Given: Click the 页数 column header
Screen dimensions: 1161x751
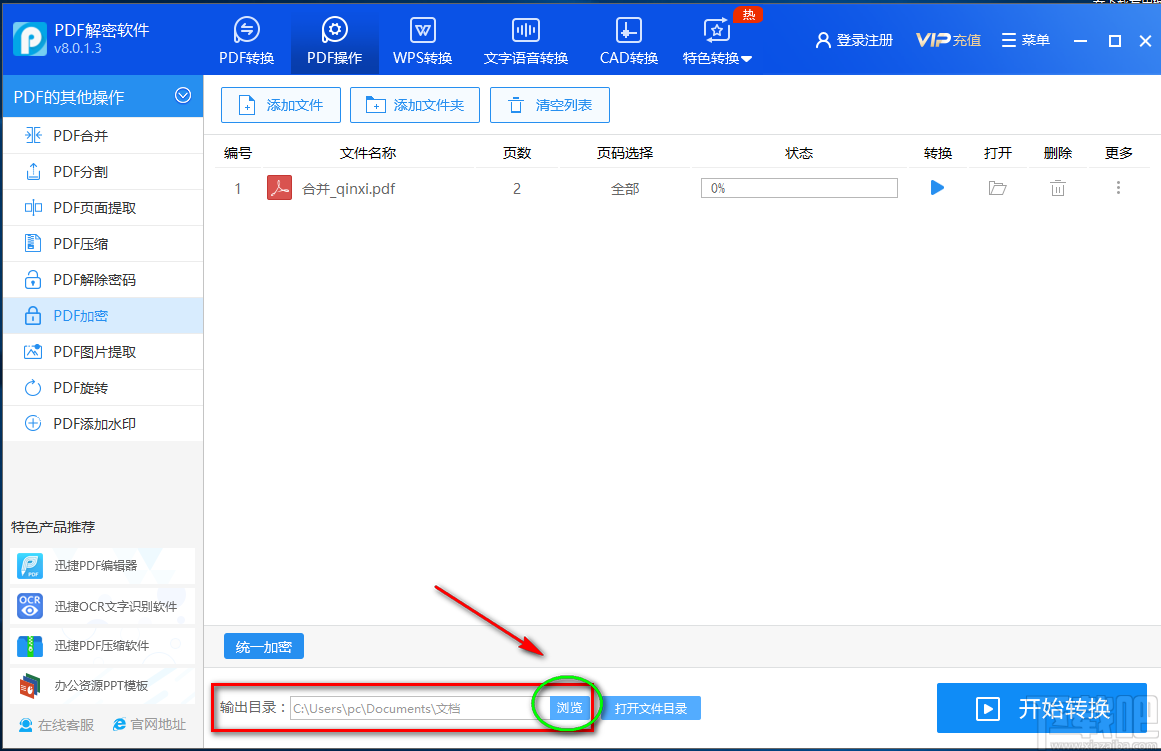Looking at the screenshot, I should click(517, 153).
